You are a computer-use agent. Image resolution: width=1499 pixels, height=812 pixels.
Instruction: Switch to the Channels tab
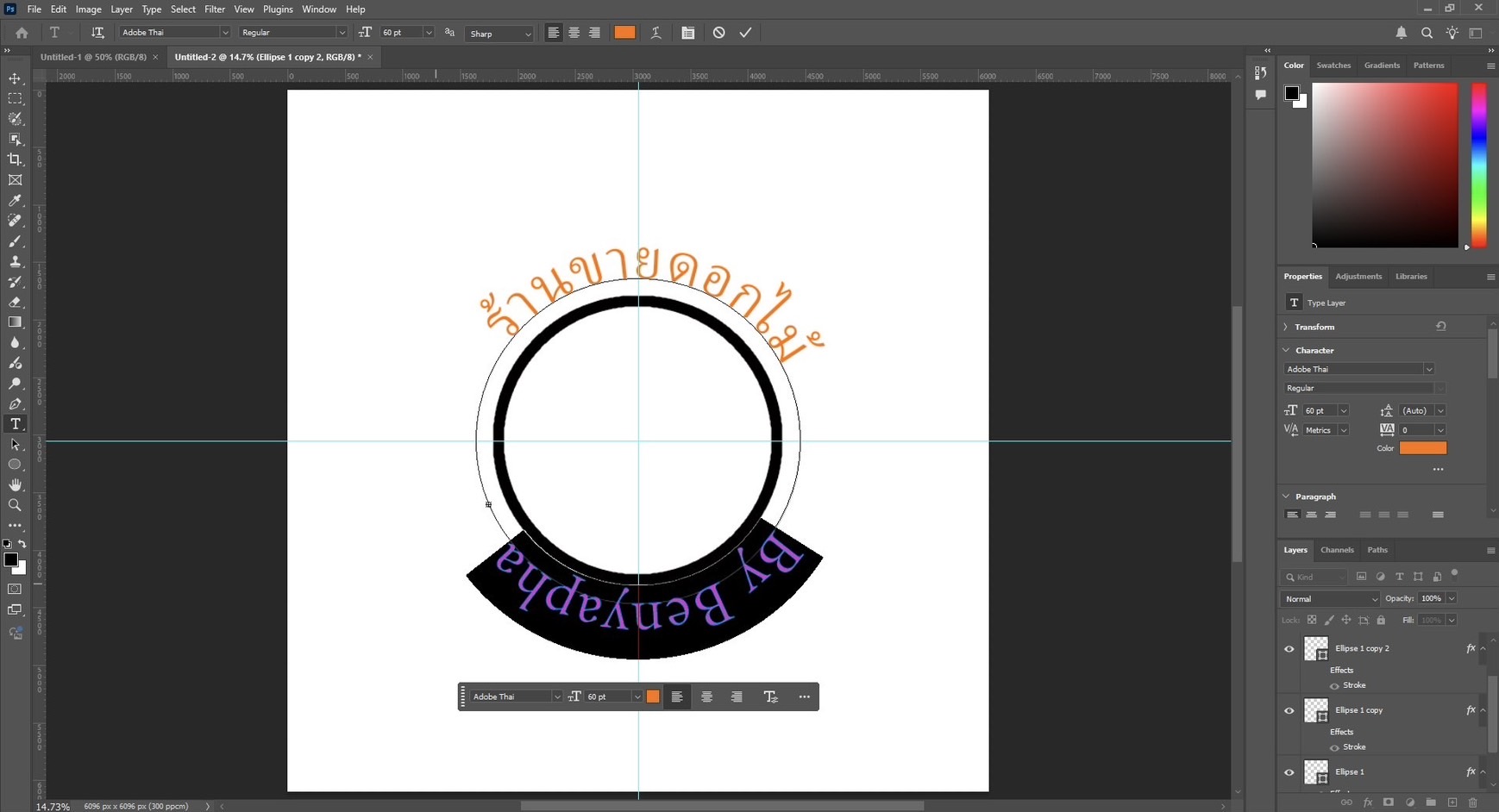(x=1337, y=550)
